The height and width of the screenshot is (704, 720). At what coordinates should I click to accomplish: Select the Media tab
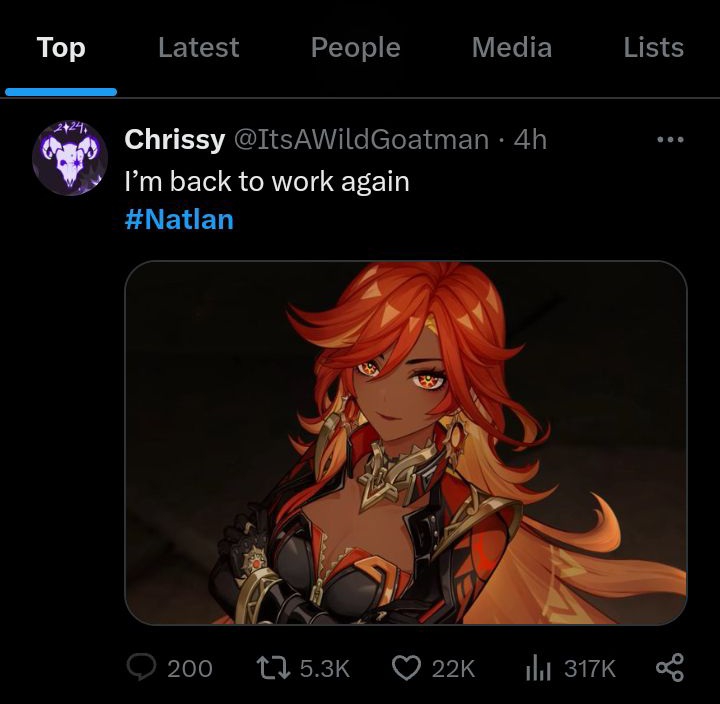point(511,48)
